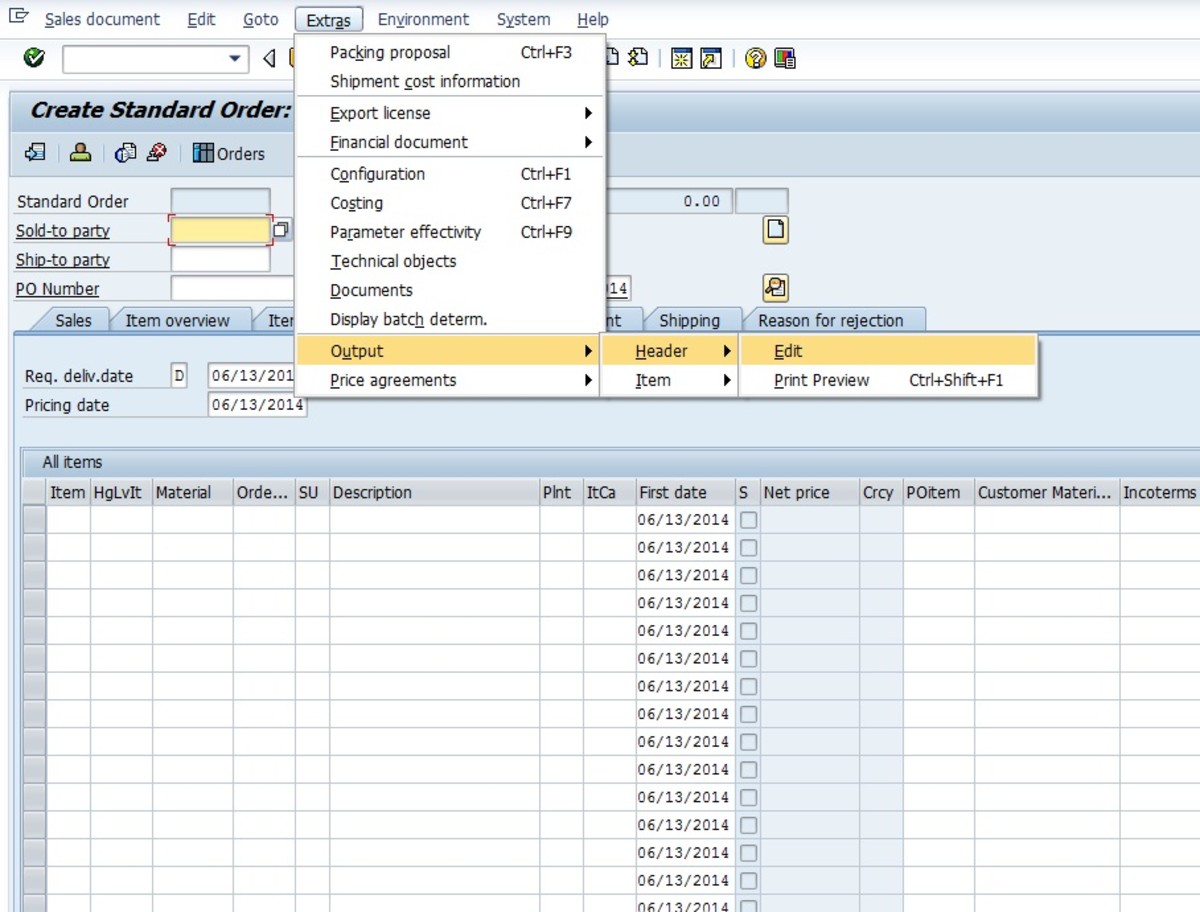Click the Sold-to party input field
This screenshot has width=1200, height=912.
coord(220,230)
